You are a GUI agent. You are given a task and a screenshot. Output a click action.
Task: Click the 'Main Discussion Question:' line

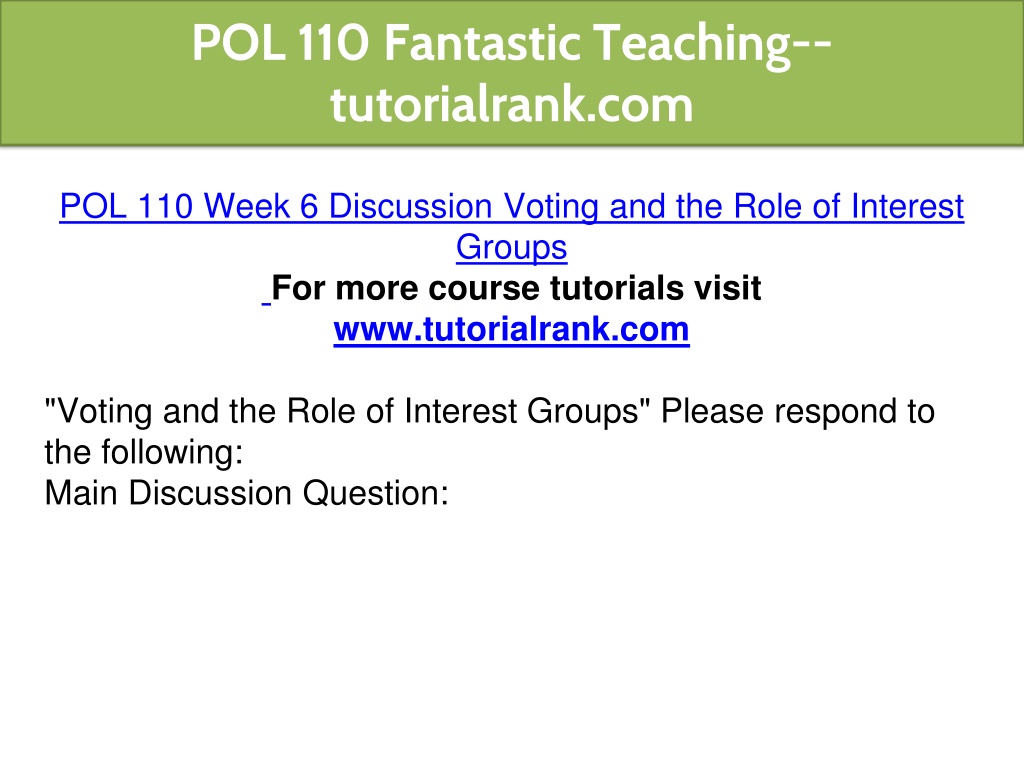pyautogui.click(x=247, y=493)
